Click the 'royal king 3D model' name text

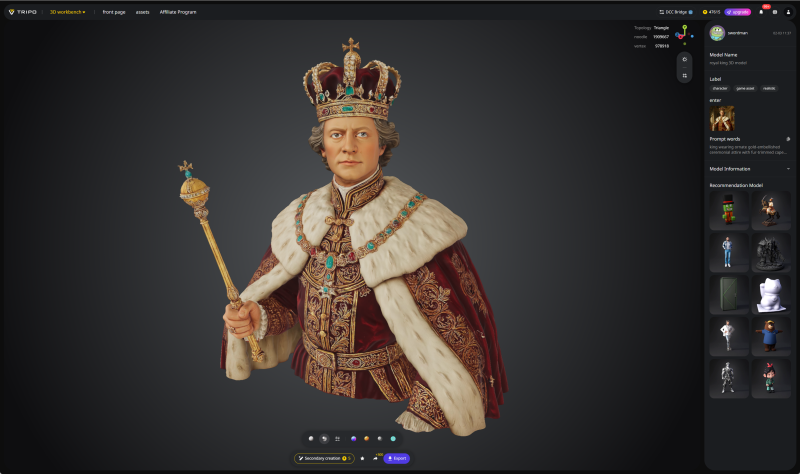[x=728, y=63]
